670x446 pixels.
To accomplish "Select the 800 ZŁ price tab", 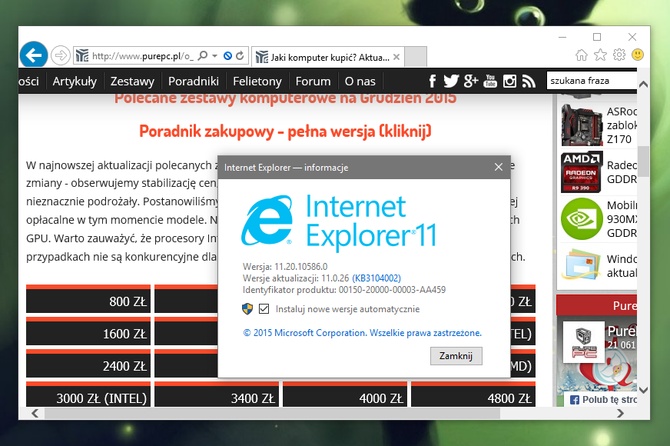I will click(88, 299).
